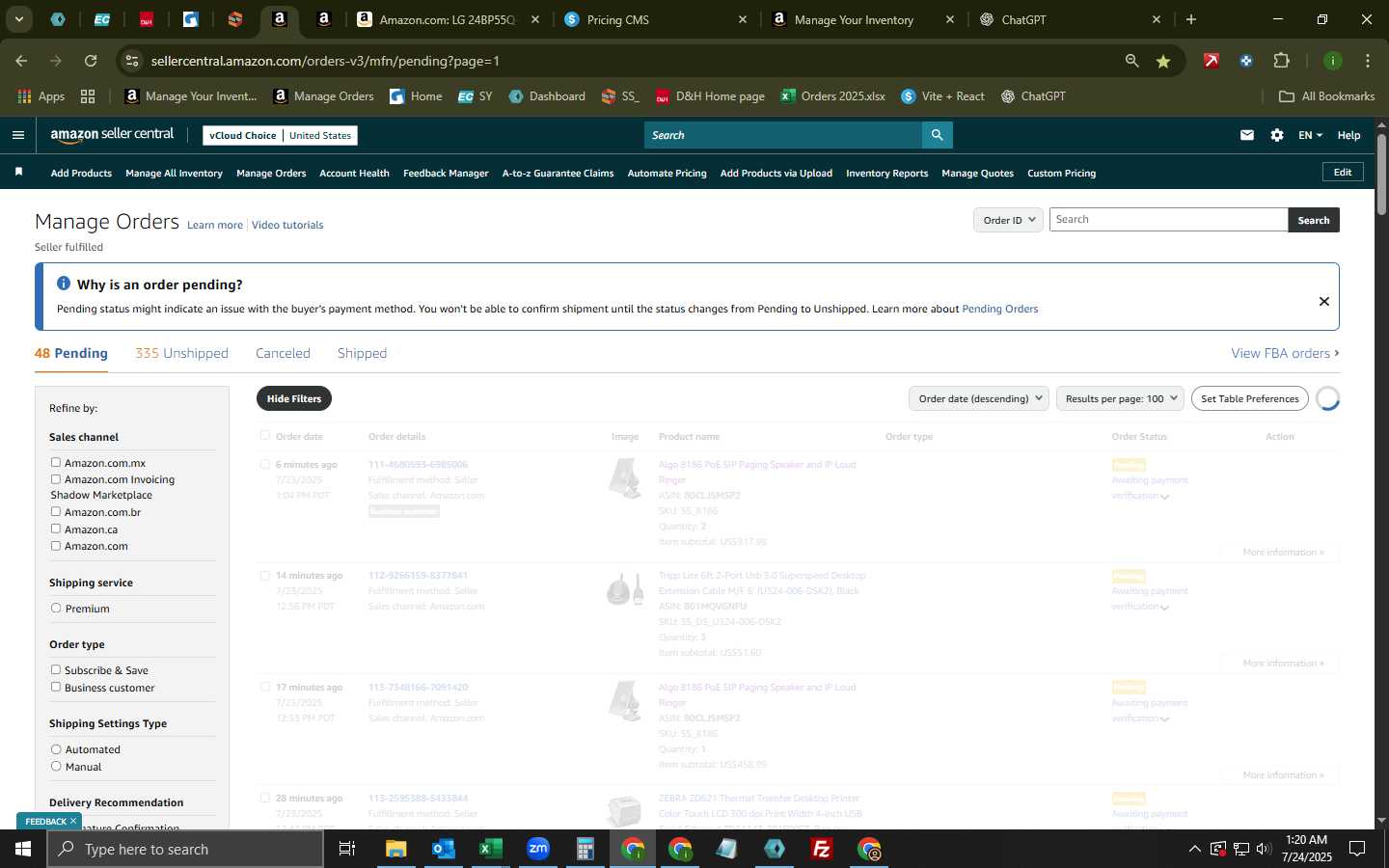This screenshot has height=868, width=1389.
Task: Open Zoom from the taskbar
Action: click(537, 849)
